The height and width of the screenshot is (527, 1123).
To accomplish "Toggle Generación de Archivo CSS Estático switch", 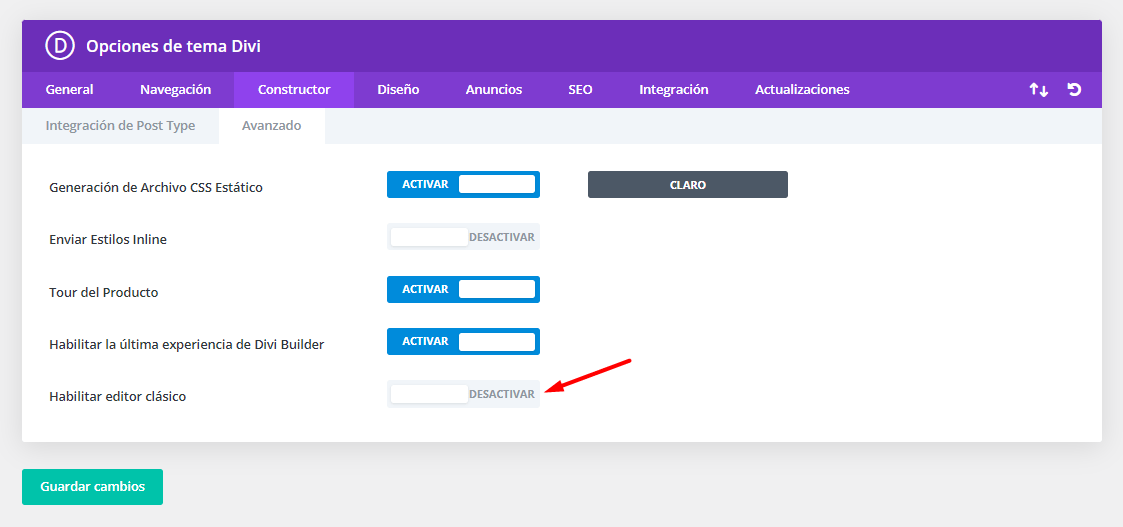I will pyautogui.click(x=463, y=185).
